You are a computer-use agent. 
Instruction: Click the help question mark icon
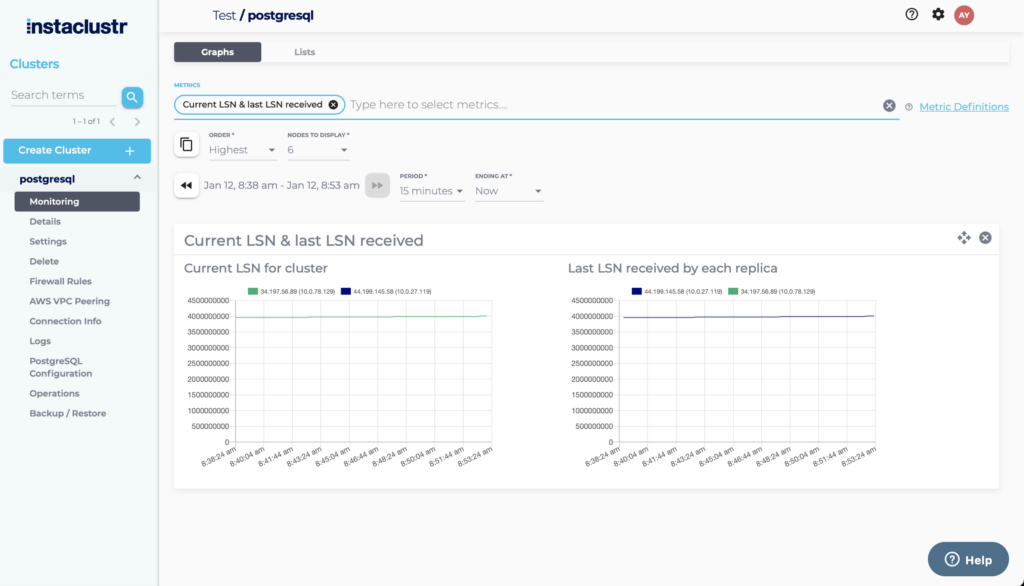point(911,14)
